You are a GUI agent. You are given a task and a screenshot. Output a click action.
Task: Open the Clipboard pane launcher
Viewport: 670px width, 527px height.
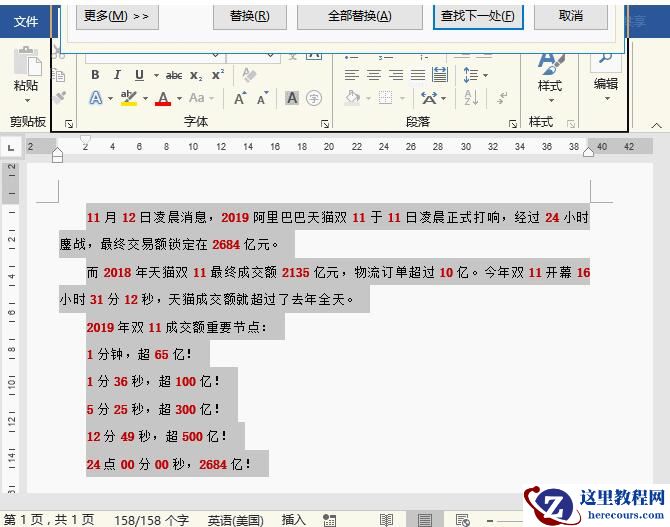click(x=69, y=124)
